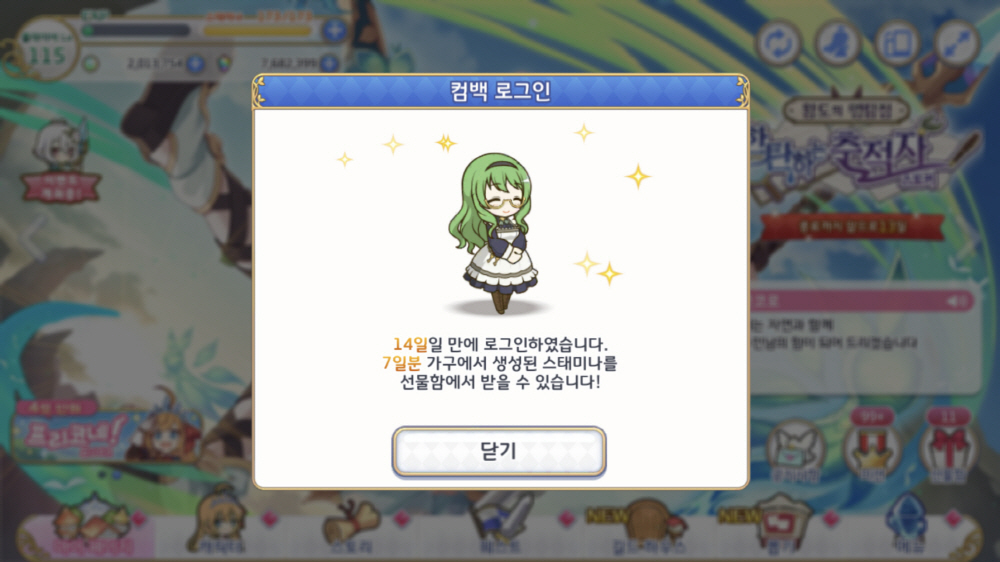Add mana with the plus beside 2,013,754

[x=195, y=63]
